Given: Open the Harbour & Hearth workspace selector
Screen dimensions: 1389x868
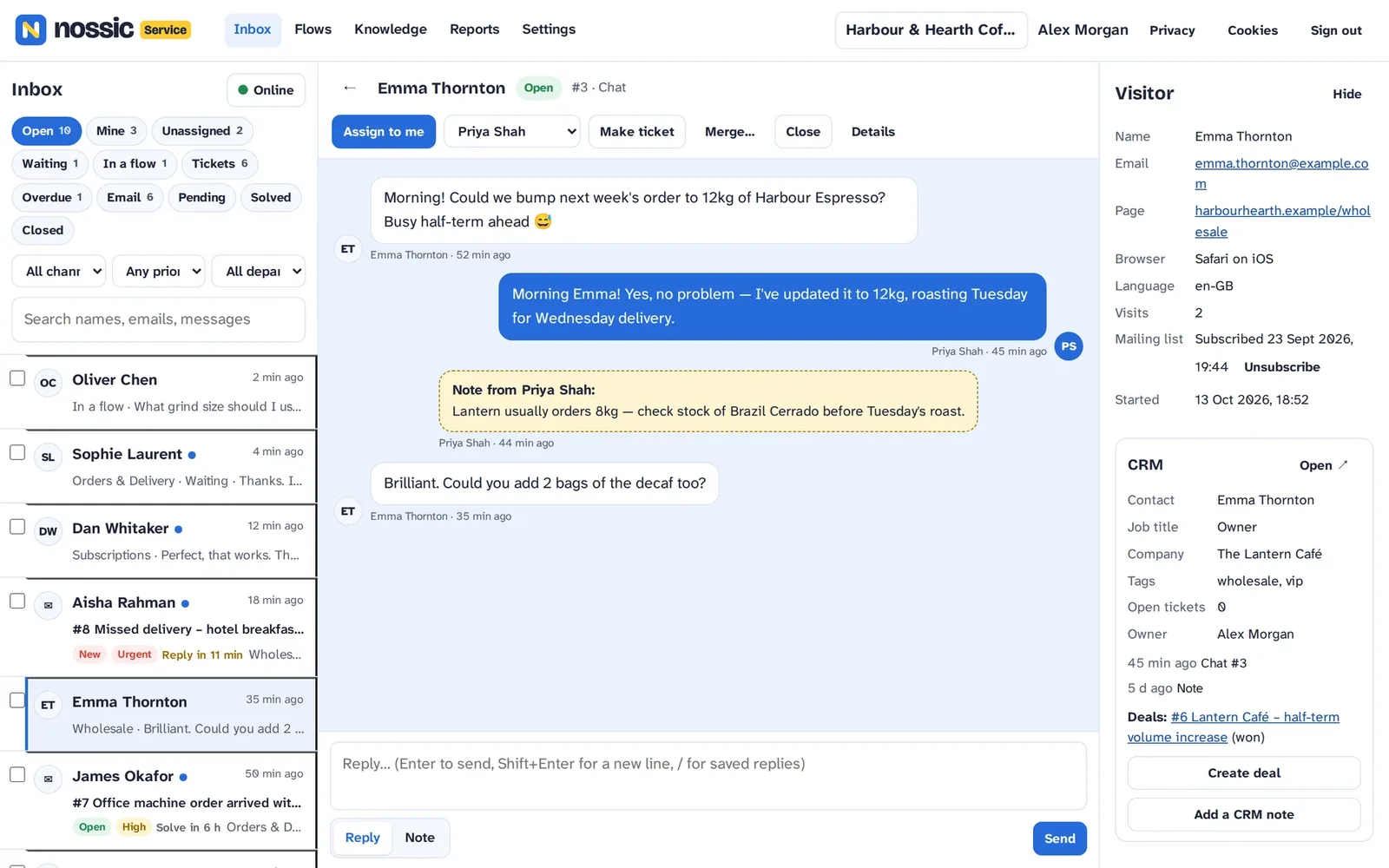Looking at the screenshot, I should [x=931, y=30].
